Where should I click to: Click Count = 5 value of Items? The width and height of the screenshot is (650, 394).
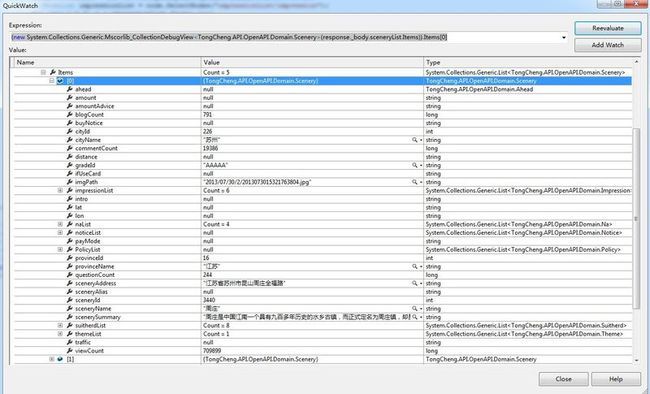[x=216, y=72]
